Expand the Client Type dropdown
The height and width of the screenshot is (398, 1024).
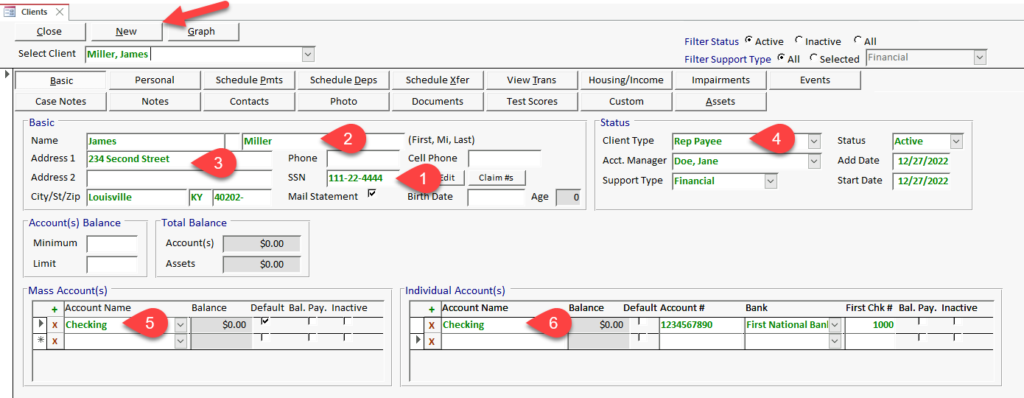tap(814, 141)
